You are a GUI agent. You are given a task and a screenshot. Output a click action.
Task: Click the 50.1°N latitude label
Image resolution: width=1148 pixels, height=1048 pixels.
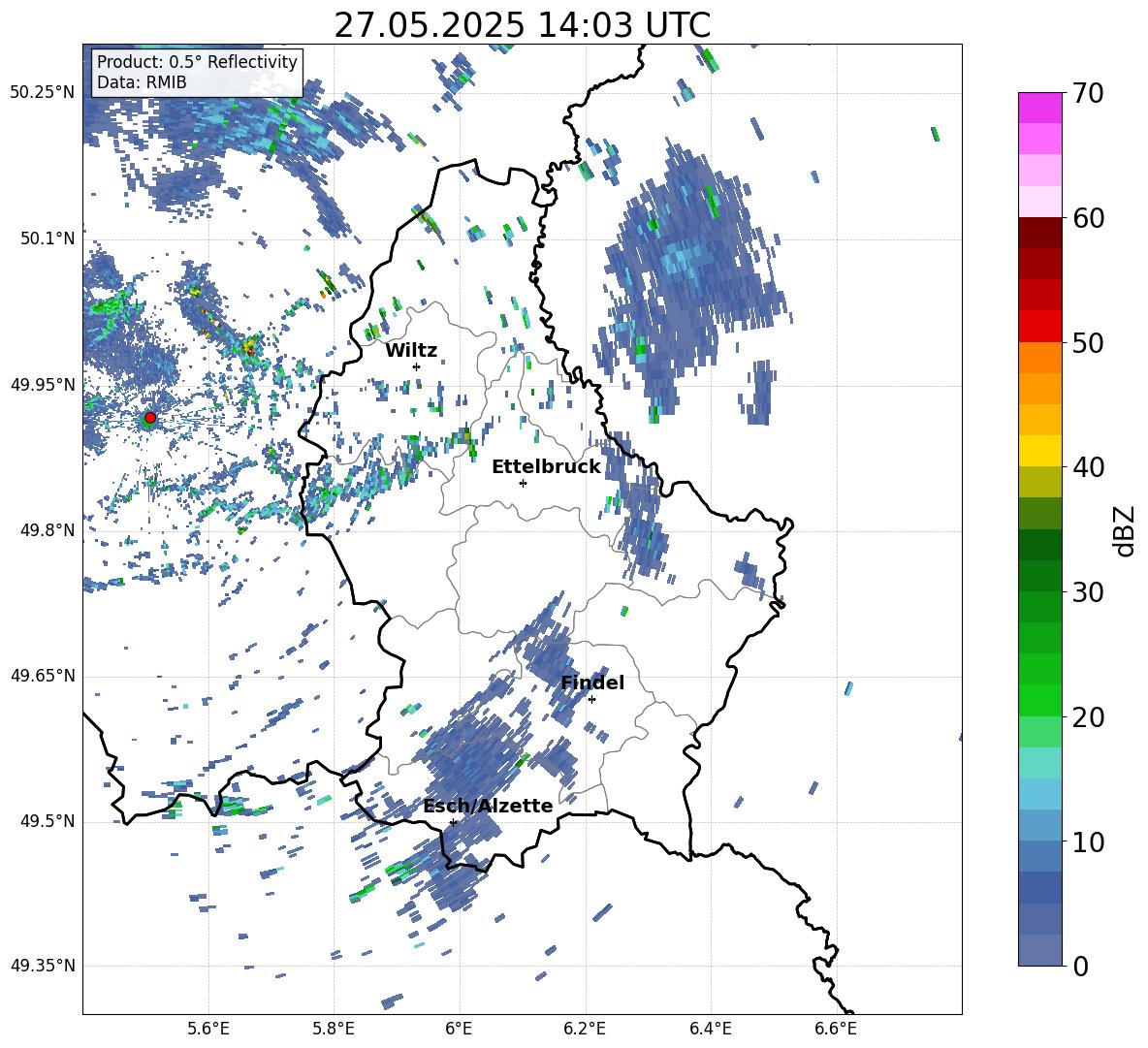click(48, 238)
